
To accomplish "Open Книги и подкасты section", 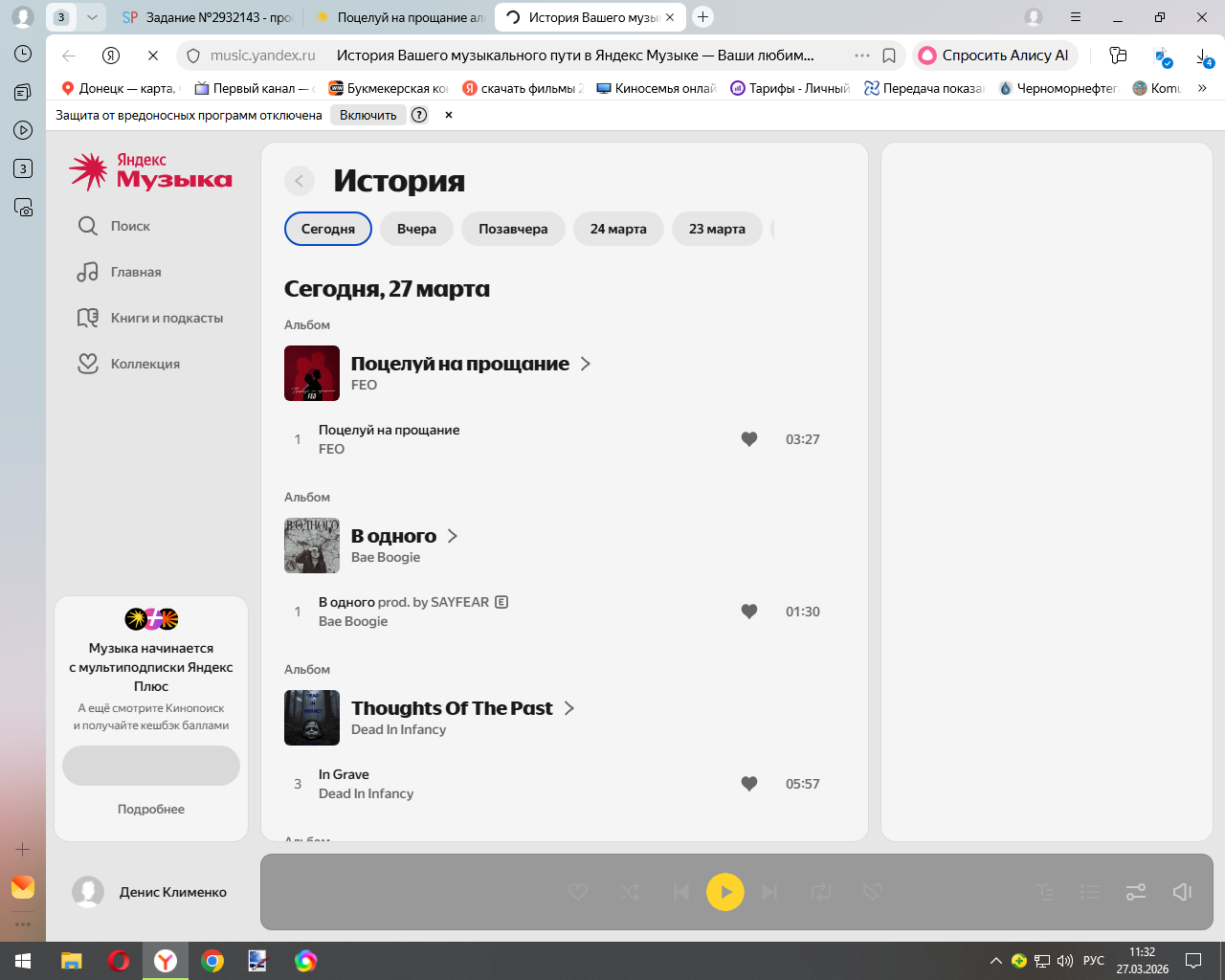I will tap(150, 318).
